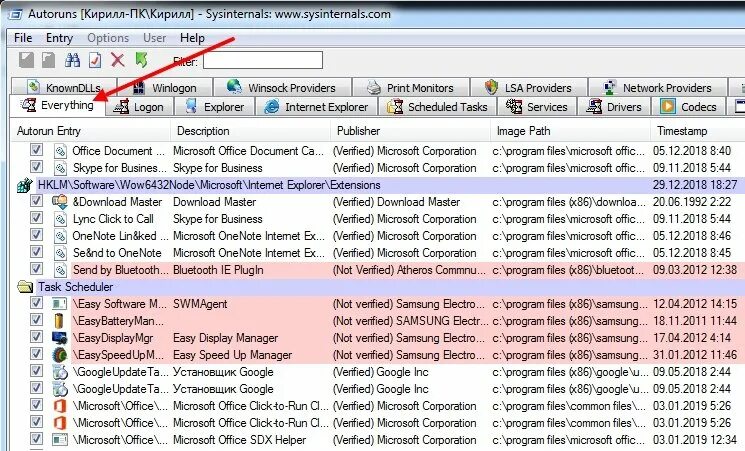
Task: Select the \EasyBatteryMan entry name
Action: click(x=118, y=321)
